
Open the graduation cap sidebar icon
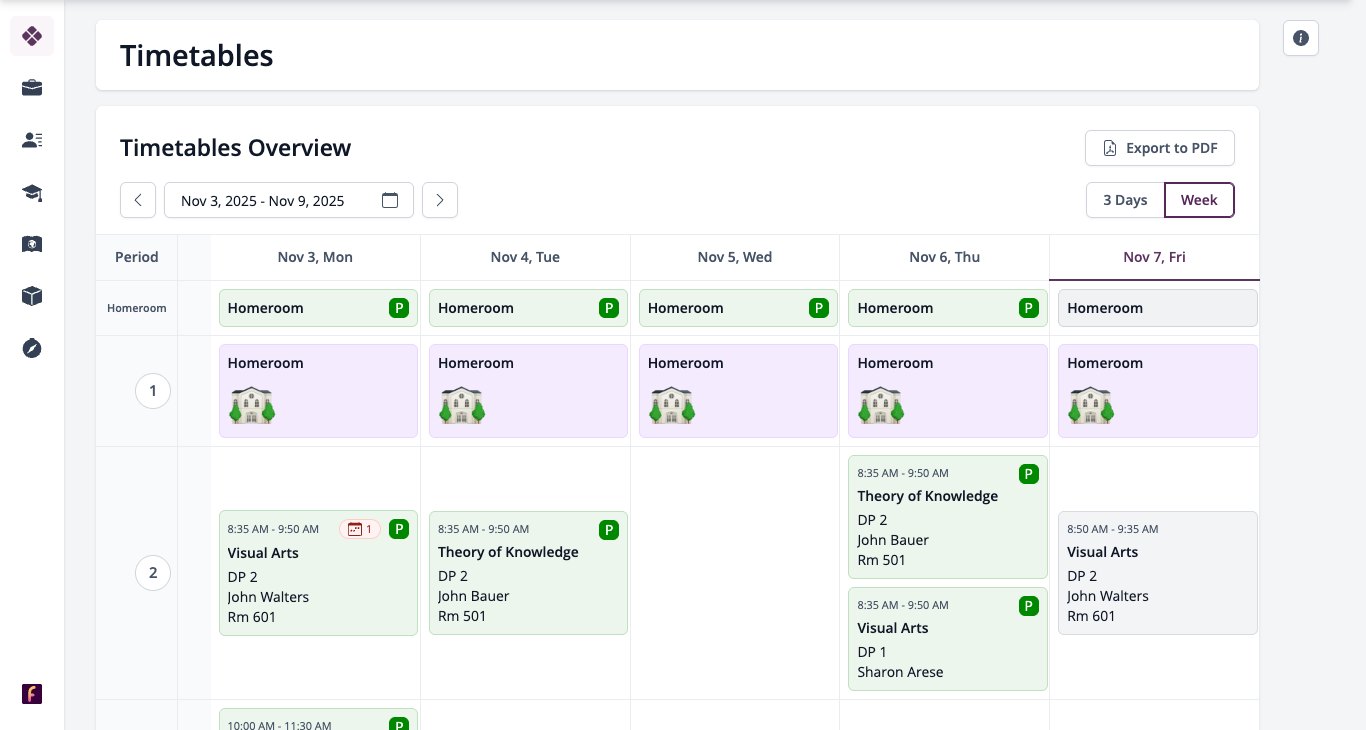(32, 192)
